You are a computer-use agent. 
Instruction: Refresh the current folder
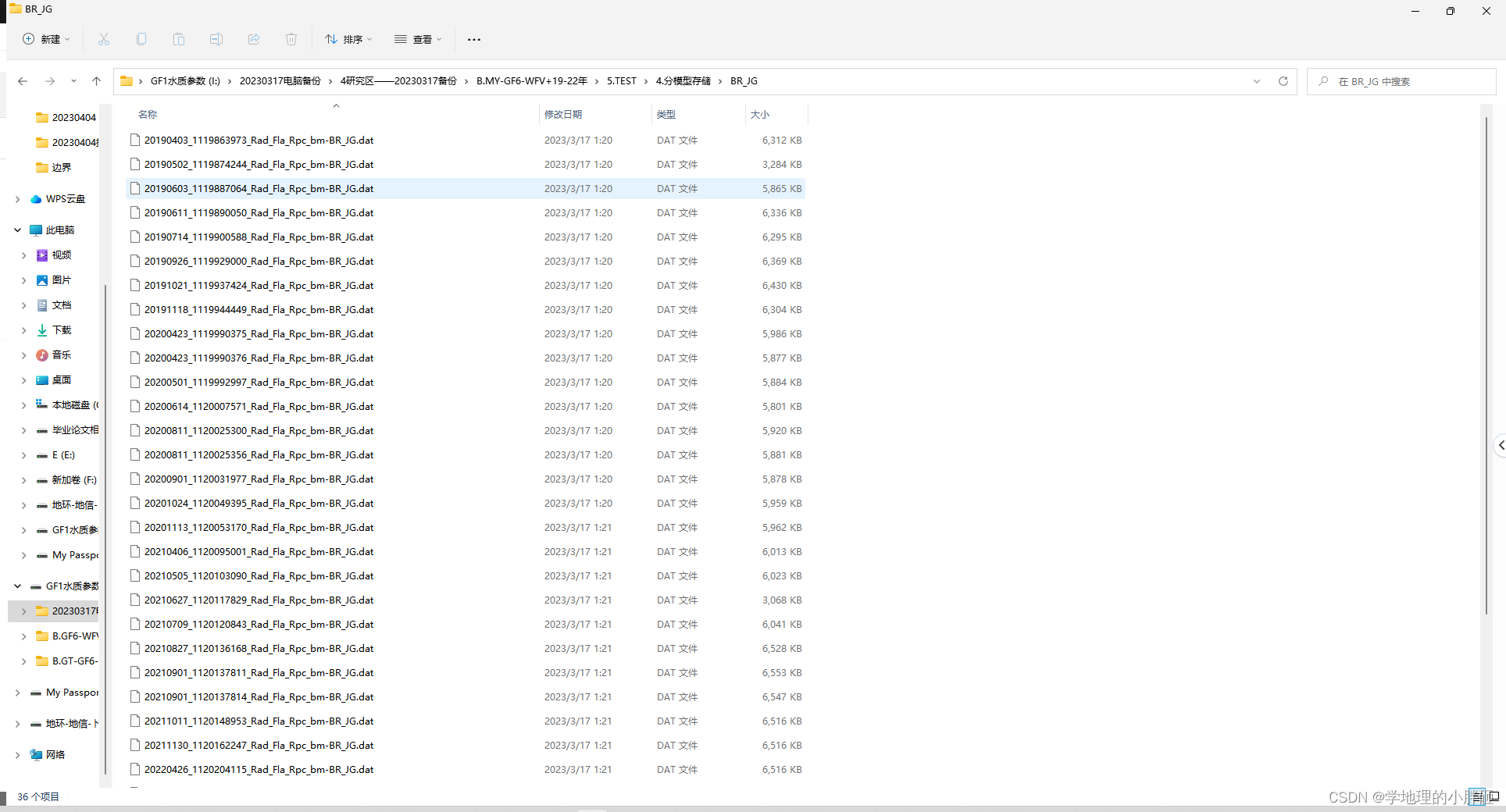click(1283, 81)
